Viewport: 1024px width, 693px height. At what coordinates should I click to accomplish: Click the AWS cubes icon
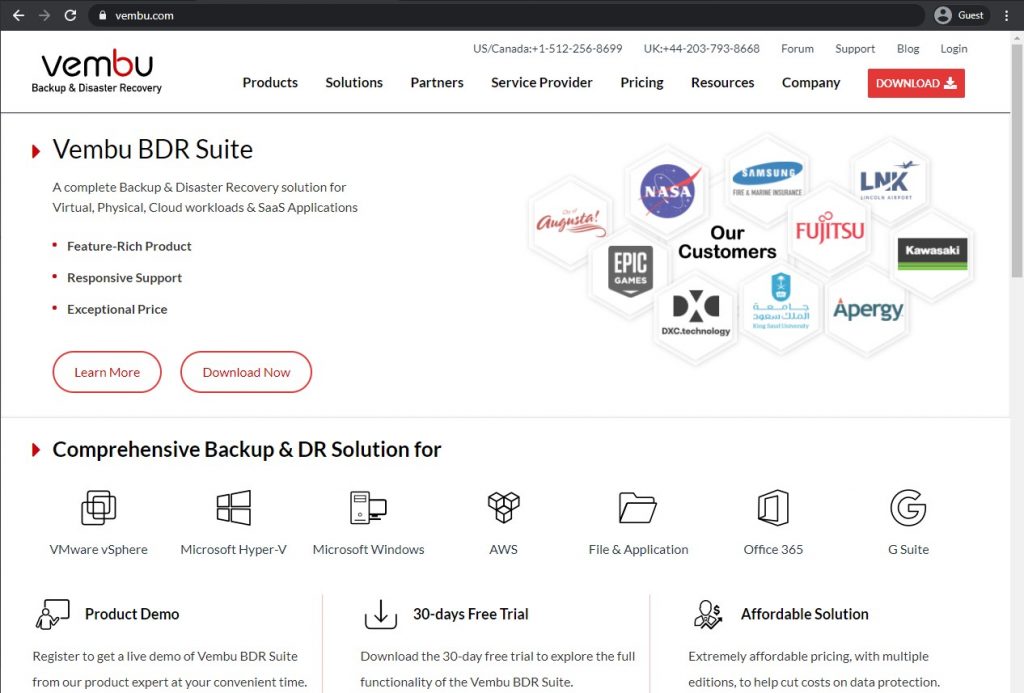pyautogui.click(x=504, y=508)
